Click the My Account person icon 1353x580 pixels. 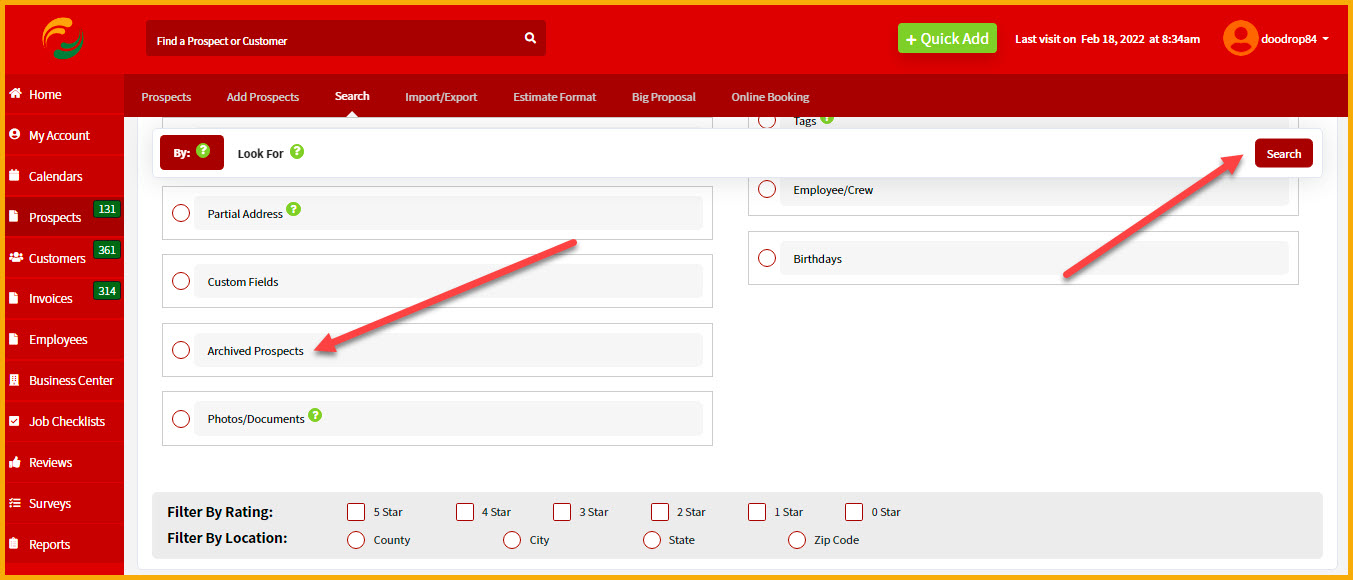click(15, 134)
